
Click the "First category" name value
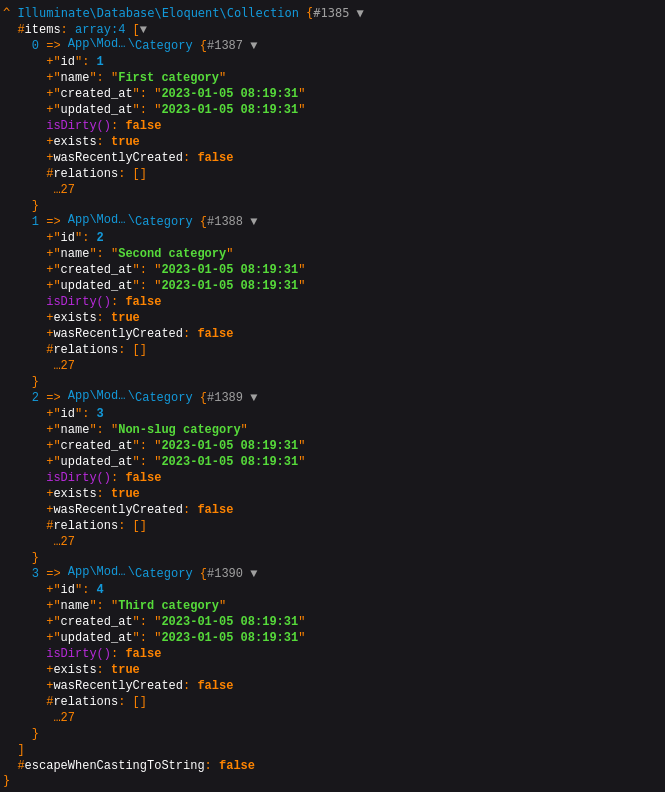tap(168, 78)
